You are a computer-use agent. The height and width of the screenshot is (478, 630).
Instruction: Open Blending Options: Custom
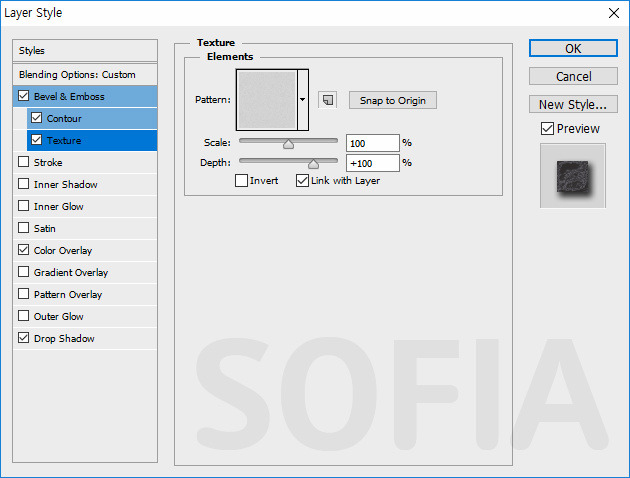point(85,75)
